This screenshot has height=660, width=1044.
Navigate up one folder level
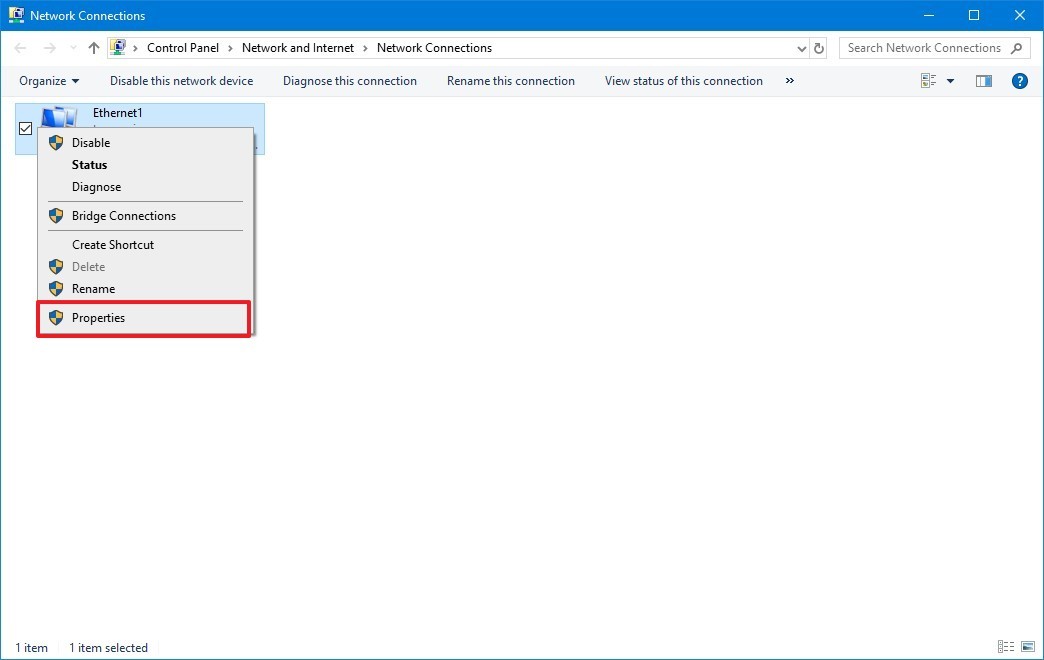coord(93,47)
